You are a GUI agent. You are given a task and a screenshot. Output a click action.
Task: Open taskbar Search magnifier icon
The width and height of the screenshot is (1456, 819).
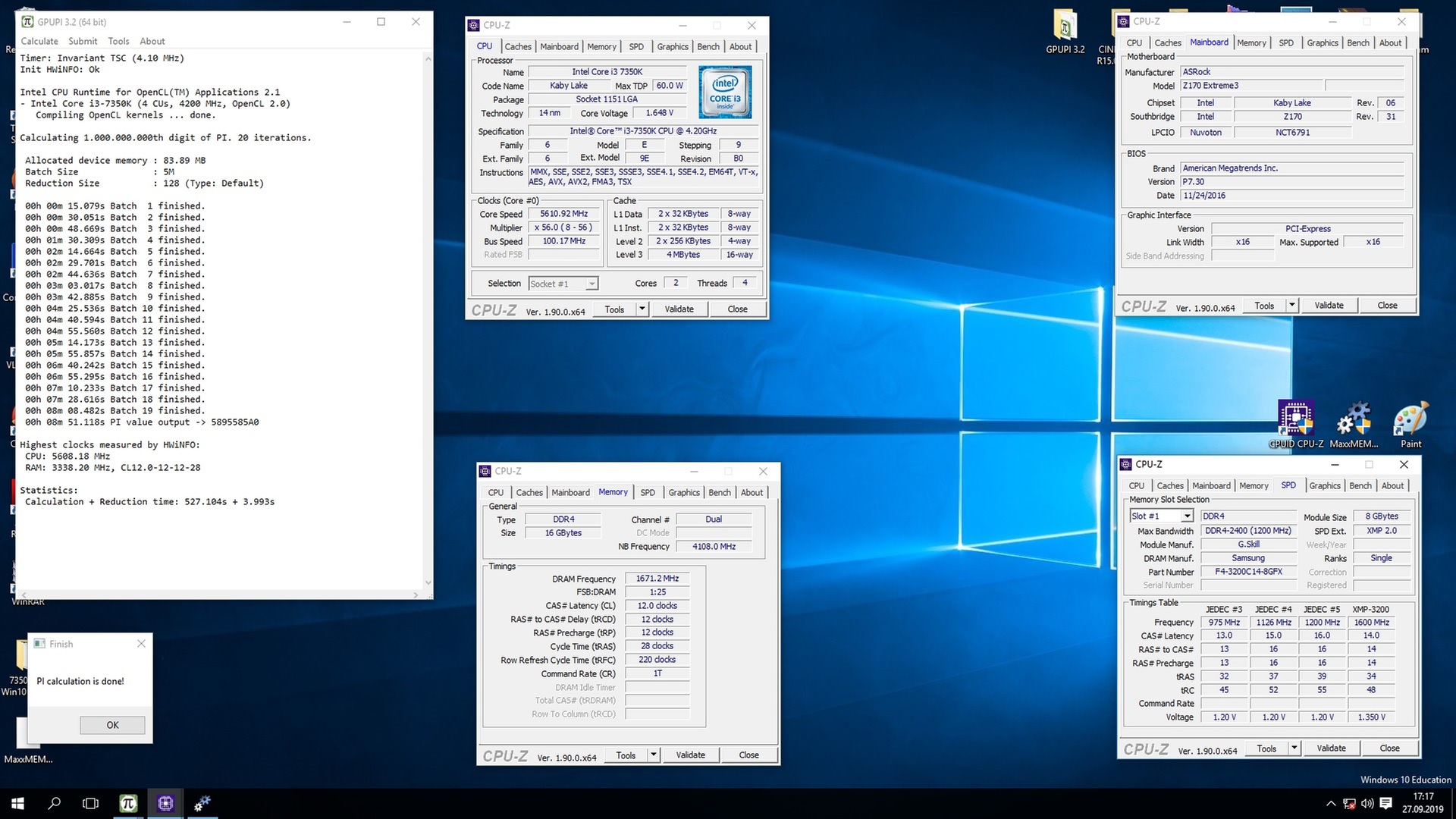55,803
